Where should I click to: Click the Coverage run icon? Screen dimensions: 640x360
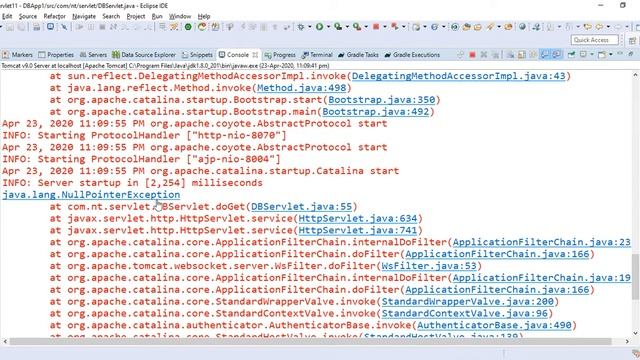(x=338, y=27)
